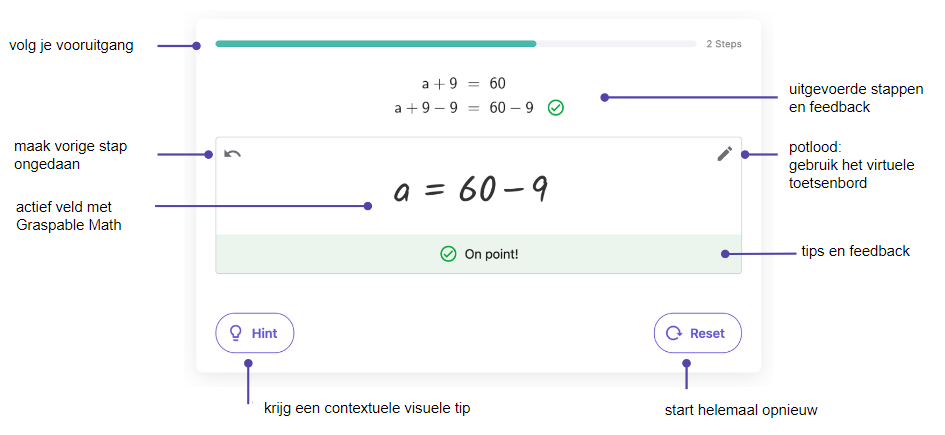Click the undo arrow icon

tap(233, 154)
